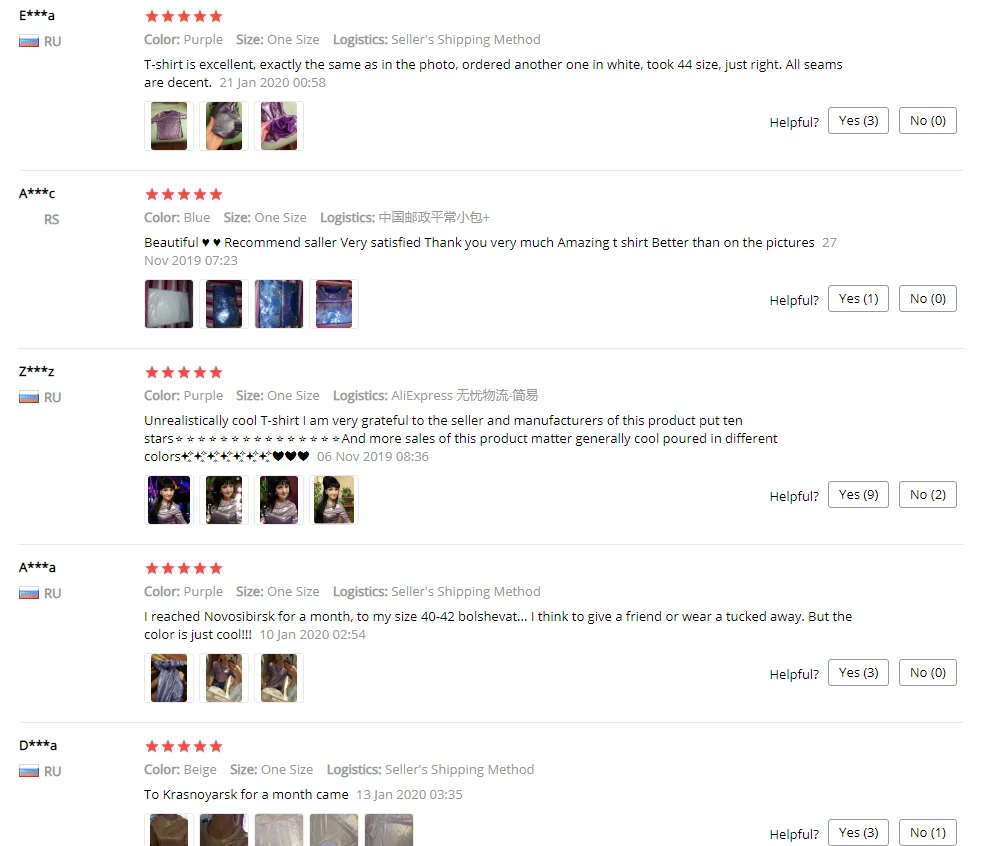The width and height of the screenshot is (982, 846).
Task: Click Yes (3) on E***a's review
Action: (x=858, y=121)
